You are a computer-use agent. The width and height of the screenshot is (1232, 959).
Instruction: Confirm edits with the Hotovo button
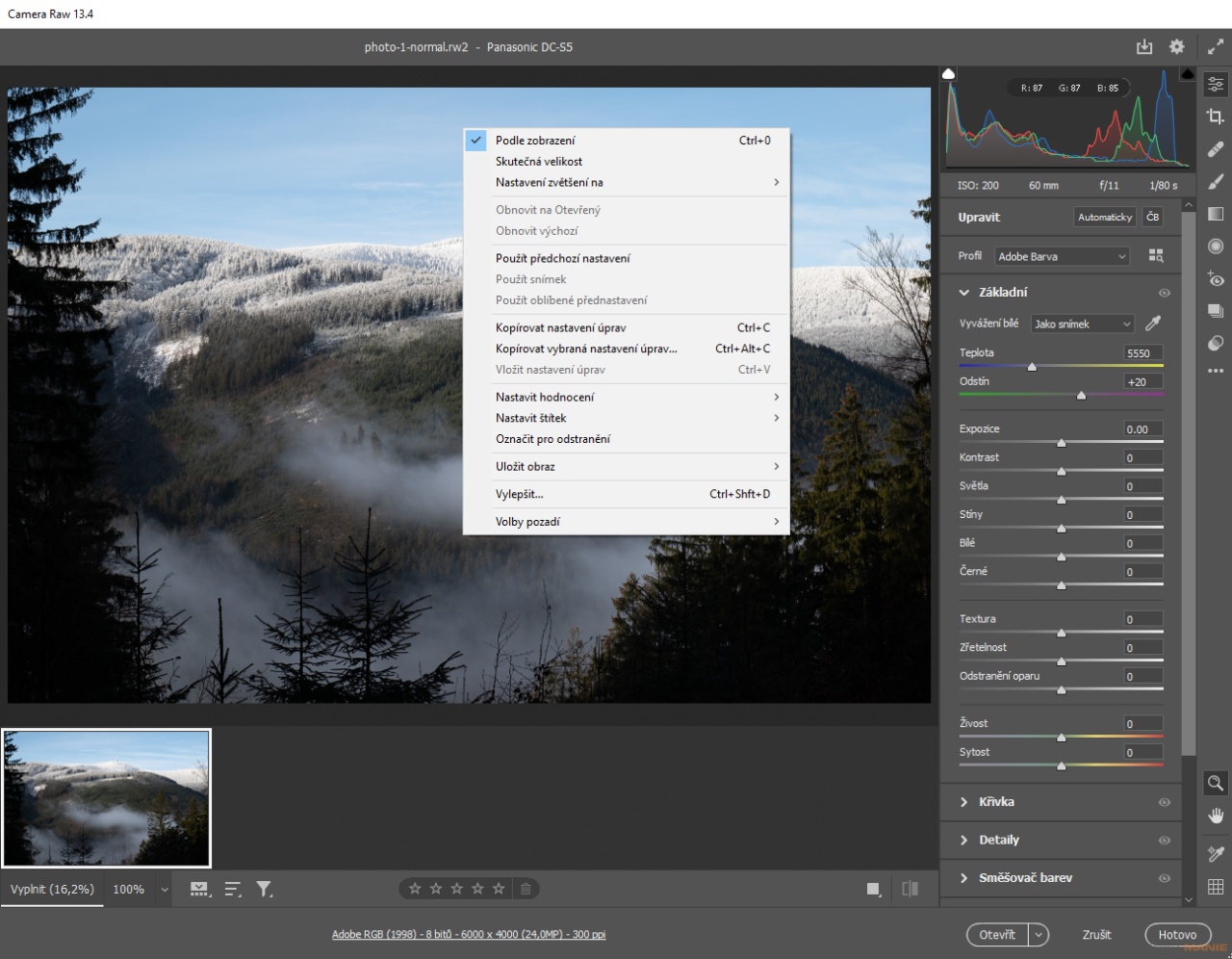click(1177, 934)
